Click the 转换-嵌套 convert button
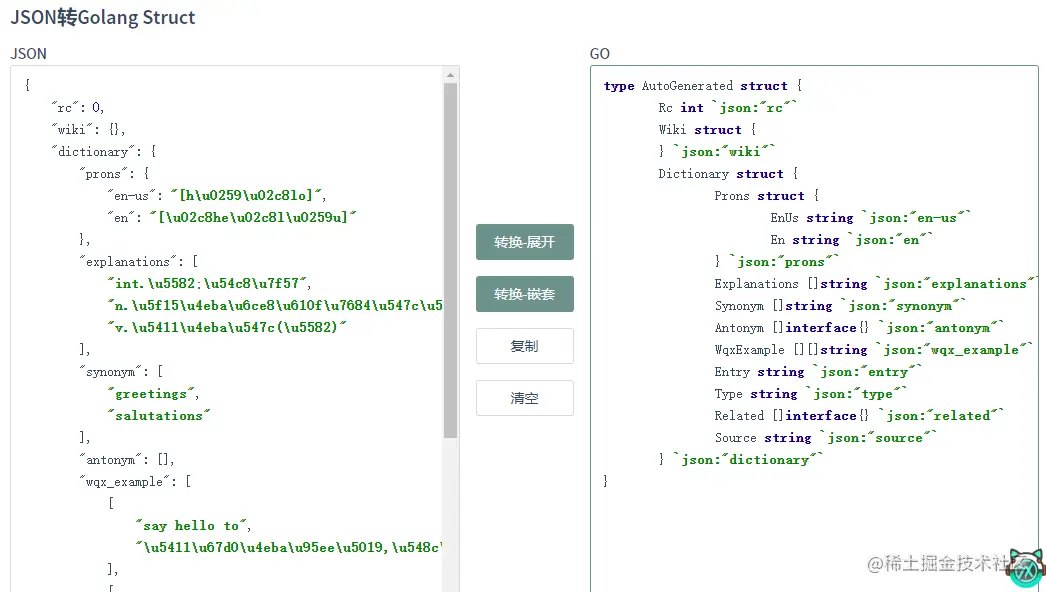The height and width of the screenshot is (592, 1046). (524, 294)
